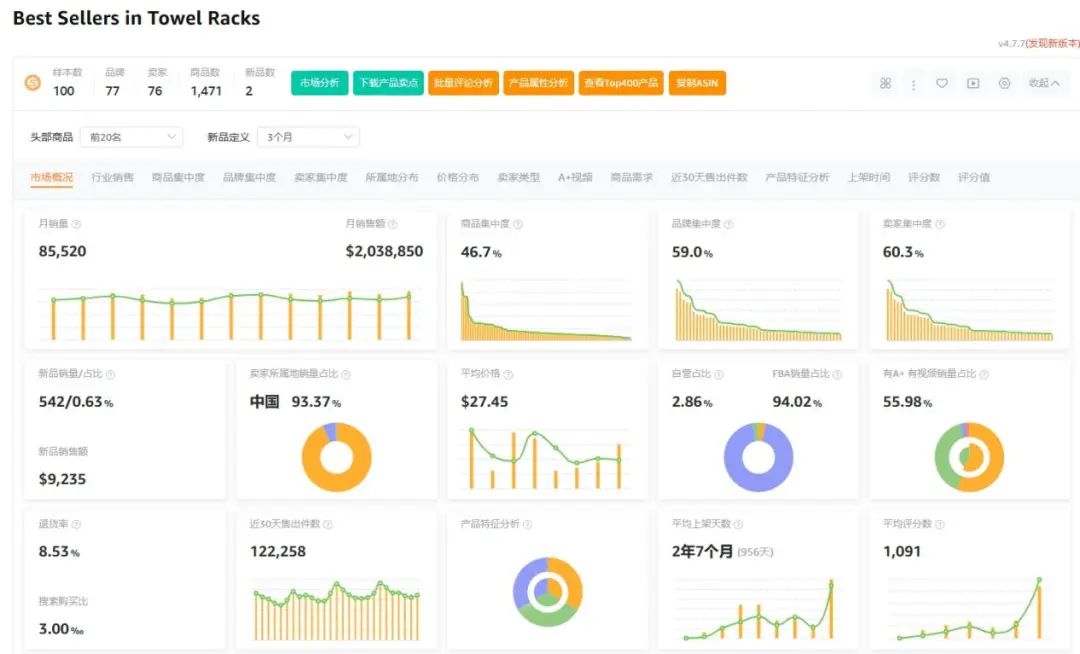
Task: Click the 有A+有视频 green-orange donut chart
Action: pos(970,457)
